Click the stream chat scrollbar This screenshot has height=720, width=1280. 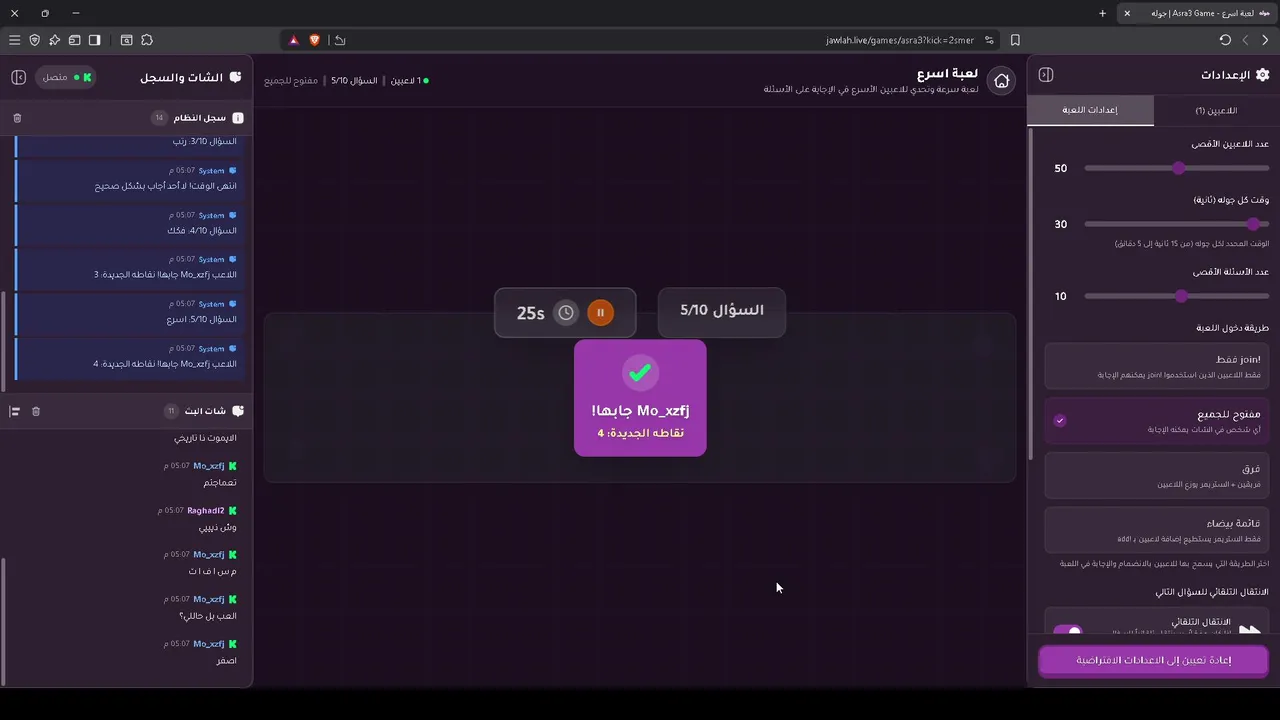4,620
